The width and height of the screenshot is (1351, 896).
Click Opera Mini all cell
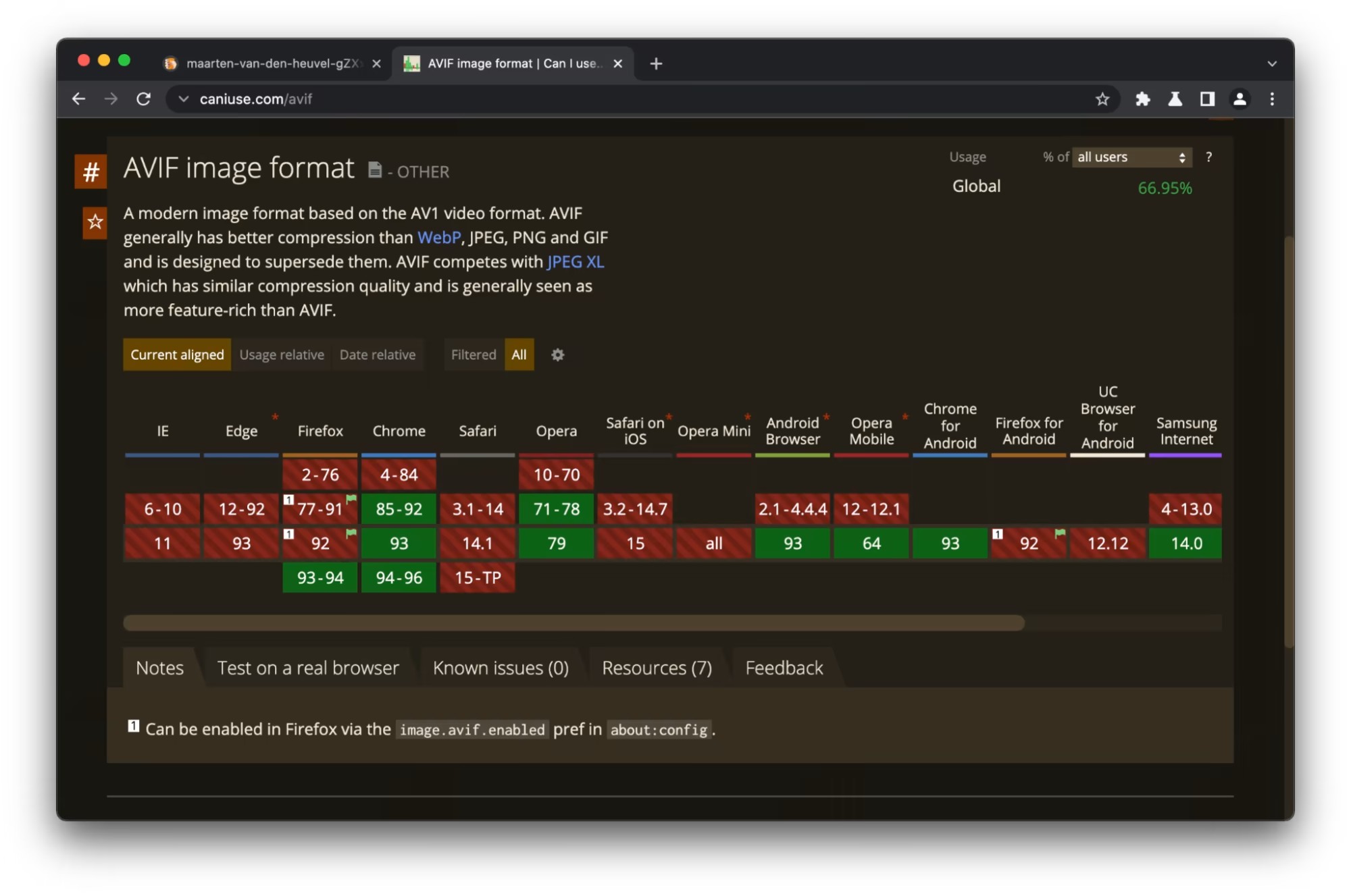(714, 544)
